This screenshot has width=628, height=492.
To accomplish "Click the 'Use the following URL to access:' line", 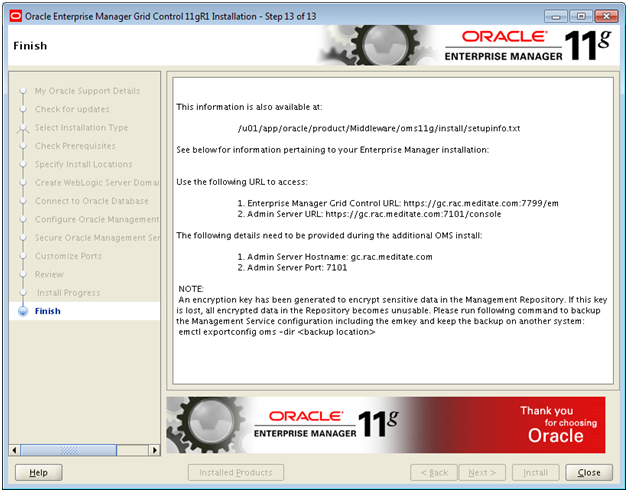I will coord(242,182).
